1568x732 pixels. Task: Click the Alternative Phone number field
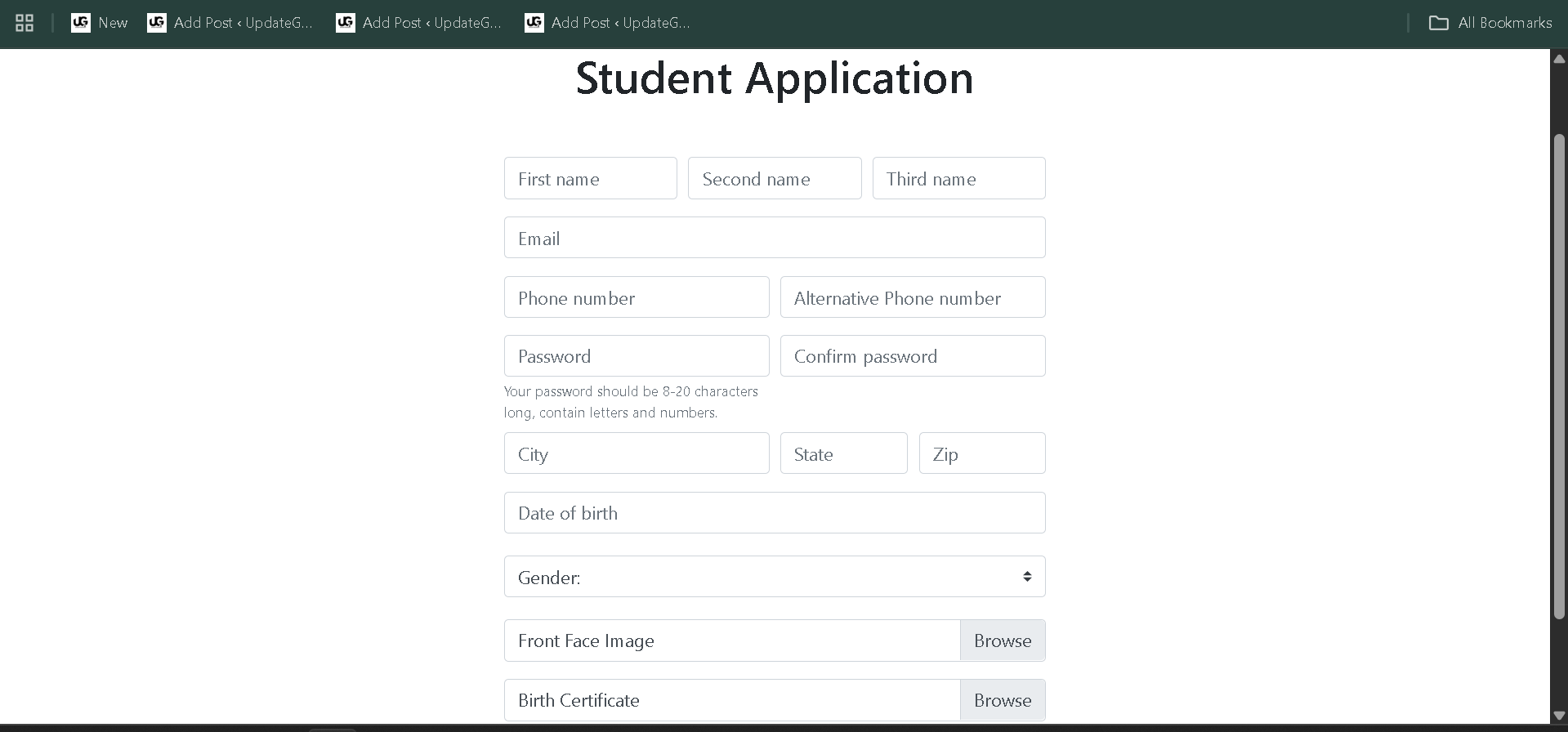pyautogui.click(x=912, y=297)
